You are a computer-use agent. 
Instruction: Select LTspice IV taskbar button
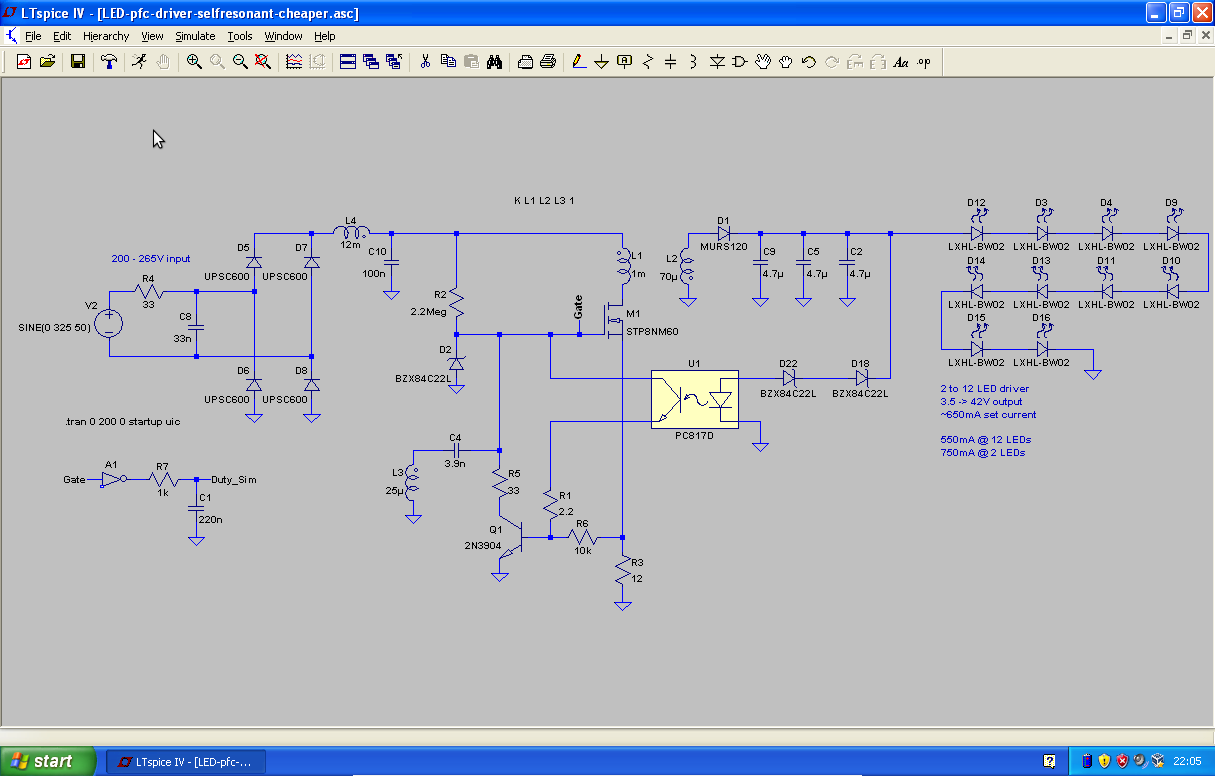tap(183, 761)
